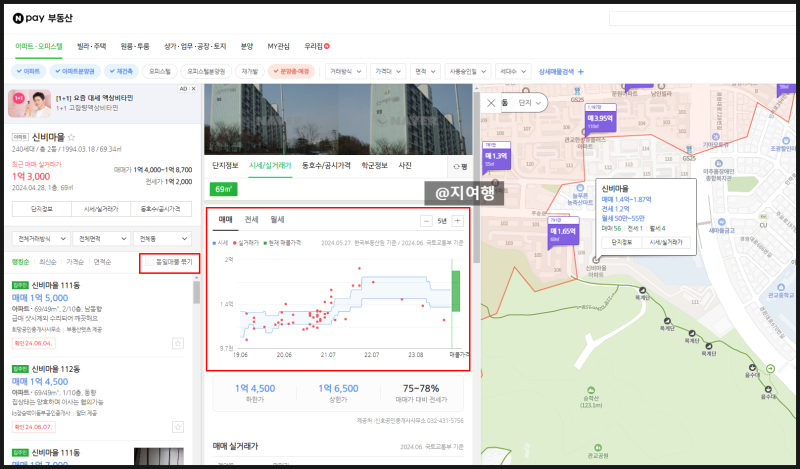The image size is (800, 469).
Task: Open the MY관심 menu
Action: pyautogui.click(x=278, y=46)
